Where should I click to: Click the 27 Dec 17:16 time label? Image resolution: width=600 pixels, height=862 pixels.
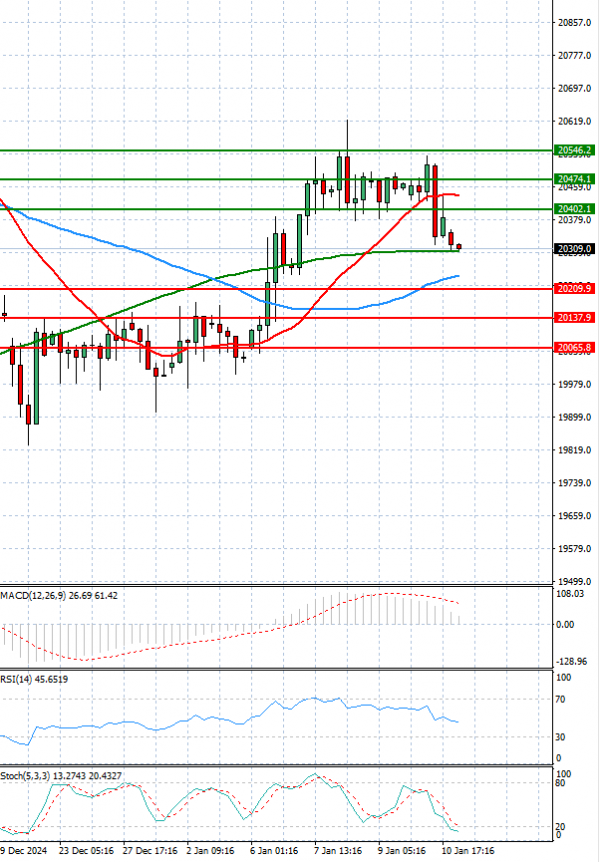coord(150,850)
